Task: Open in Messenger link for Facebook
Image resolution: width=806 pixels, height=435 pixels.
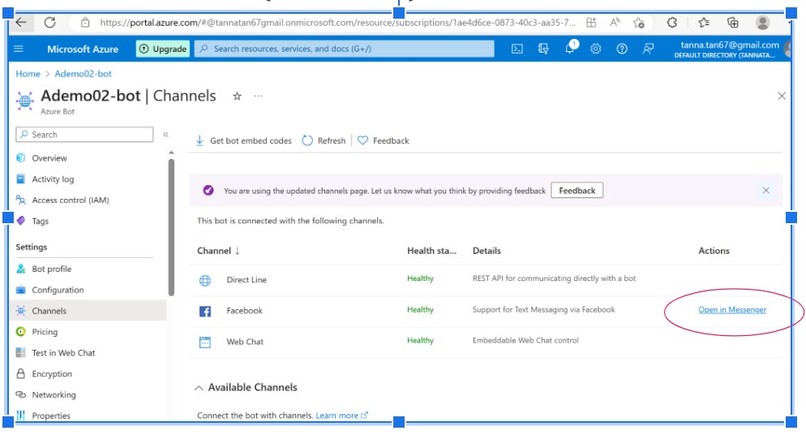Action: click(732, 310)
